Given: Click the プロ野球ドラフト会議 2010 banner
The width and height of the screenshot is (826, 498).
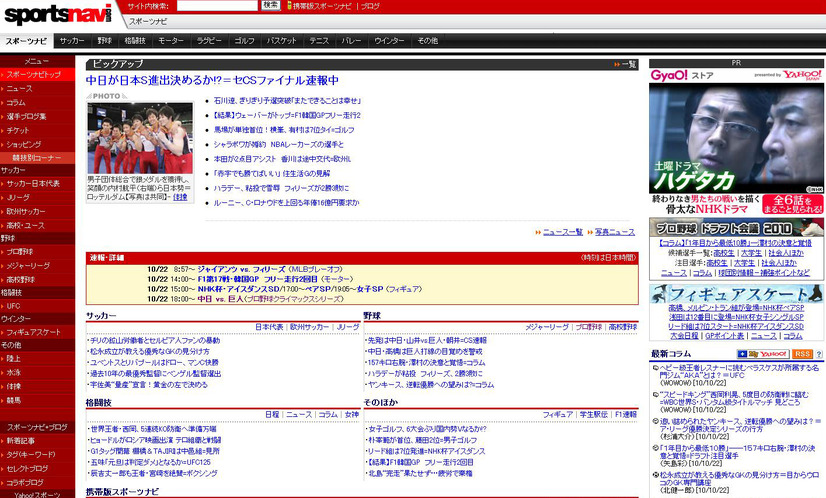Looking at the screenshot, I should 736,228.
